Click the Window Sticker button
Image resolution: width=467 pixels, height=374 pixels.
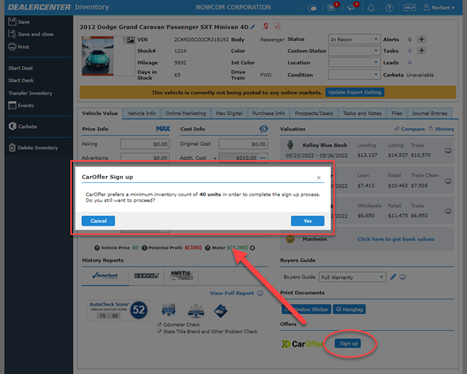click(x=307, y=309)
